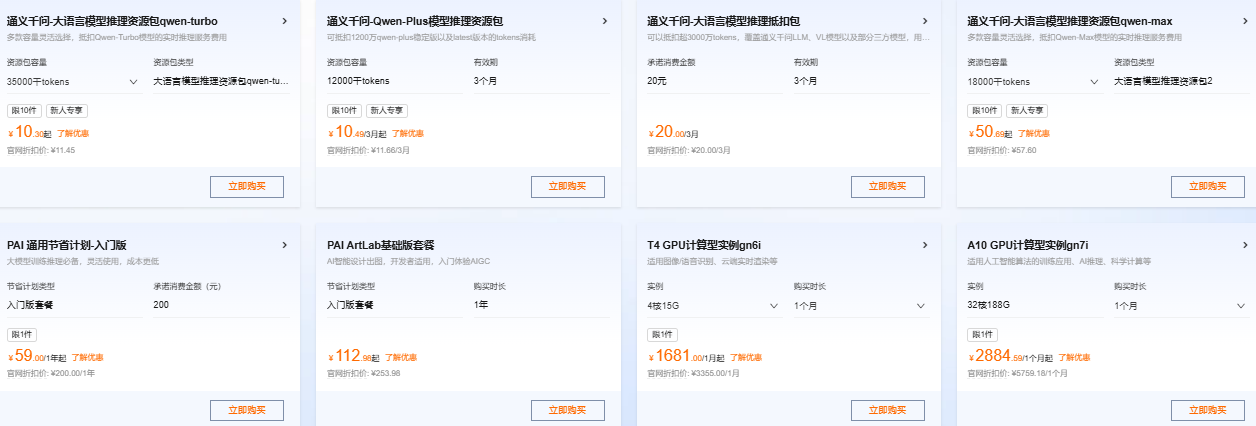Click the qwen-max resource pack title
Viewport: 1256px width, 426px height.
[1070, 20]
